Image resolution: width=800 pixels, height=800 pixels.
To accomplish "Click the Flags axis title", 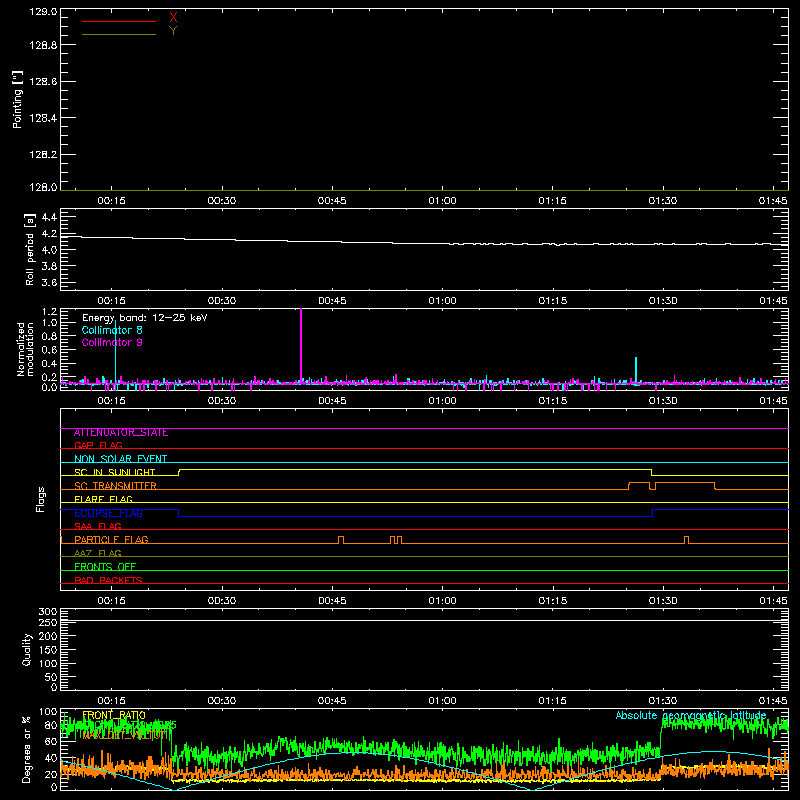I will [x=41, y=499].
